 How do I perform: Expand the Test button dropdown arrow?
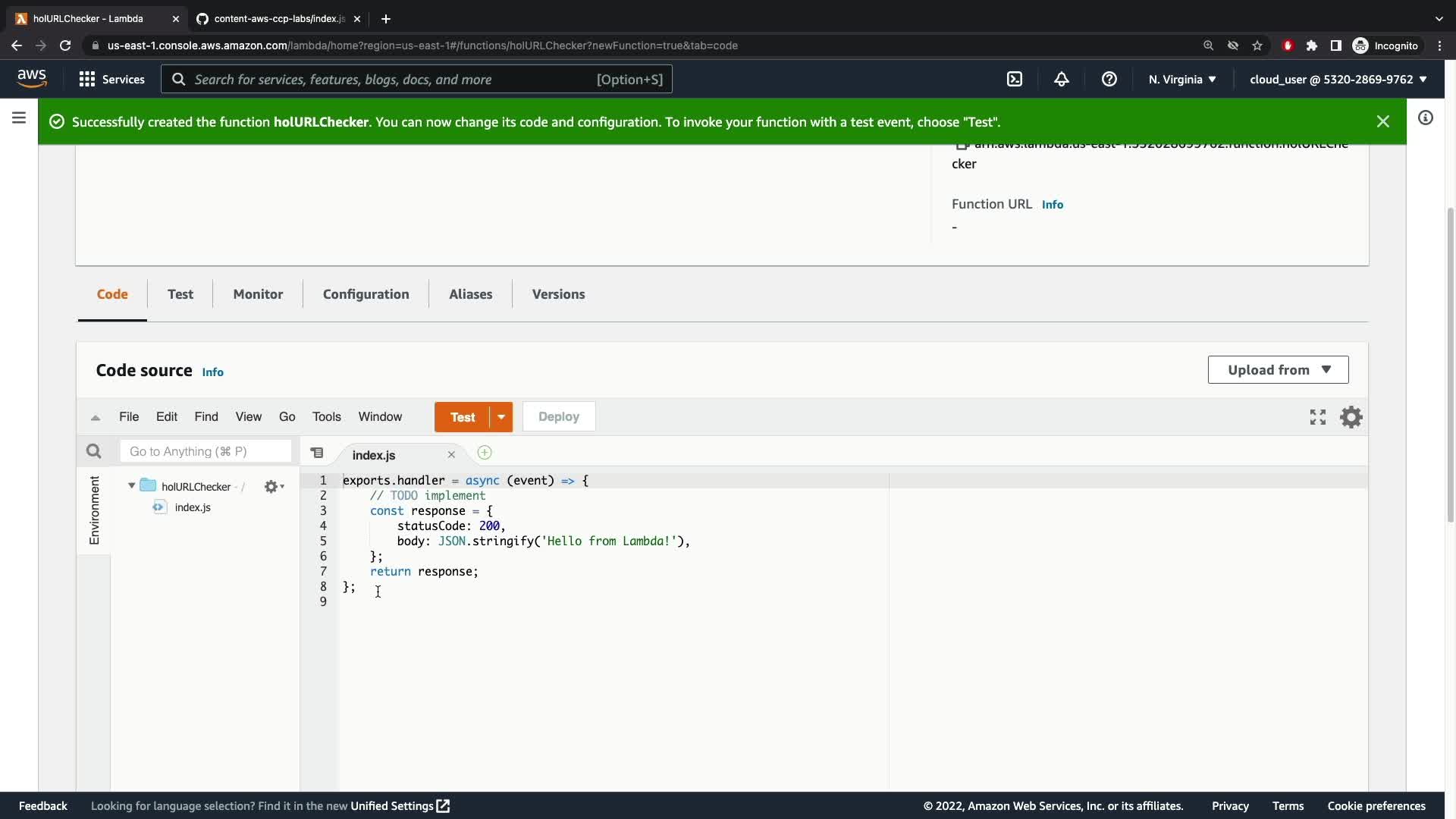tap(501, 417)
